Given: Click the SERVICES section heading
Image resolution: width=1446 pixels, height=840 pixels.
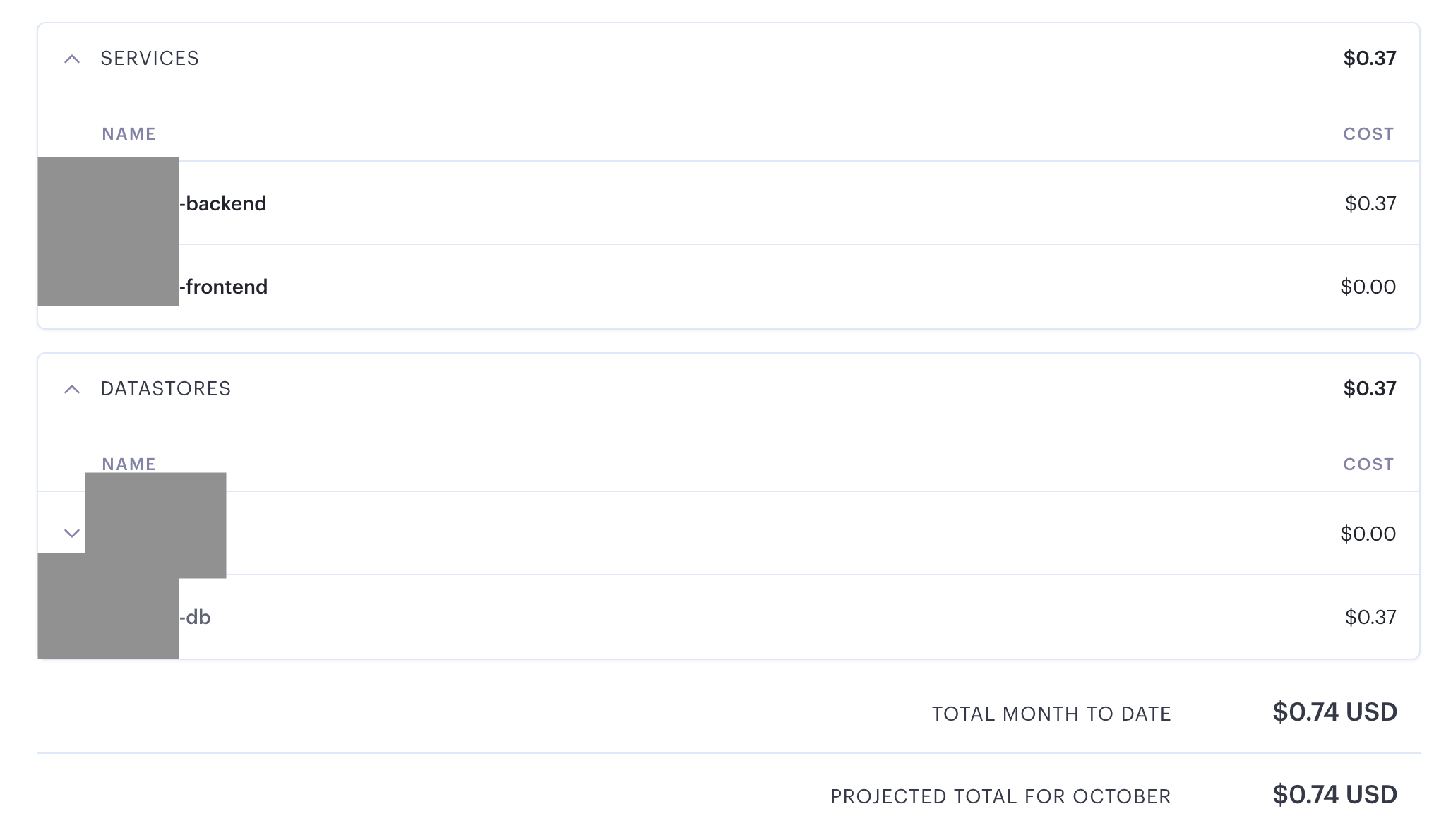Looking at the screenshot, I should pos(150,59).
